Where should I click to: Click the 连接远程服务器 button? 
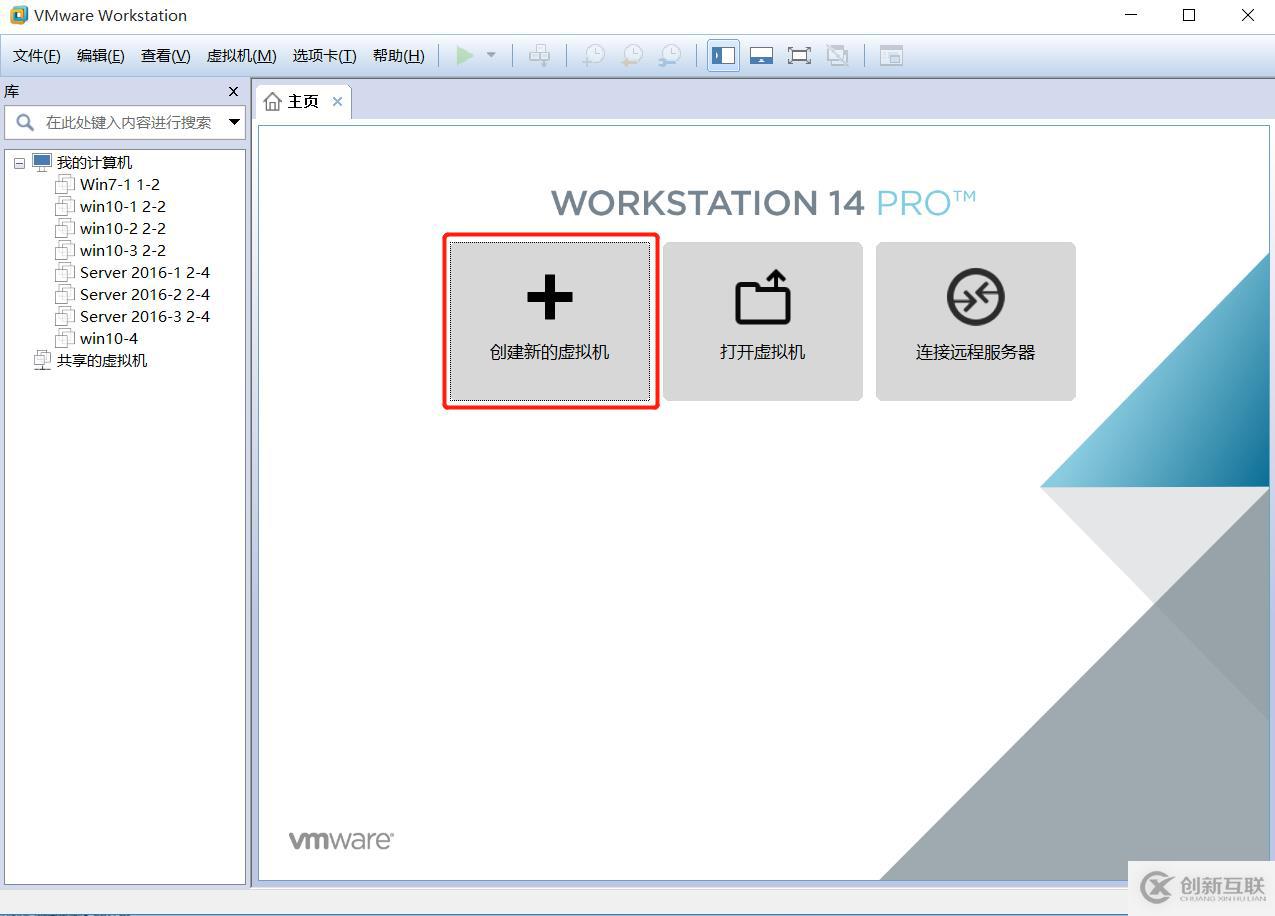click(976, 321)
